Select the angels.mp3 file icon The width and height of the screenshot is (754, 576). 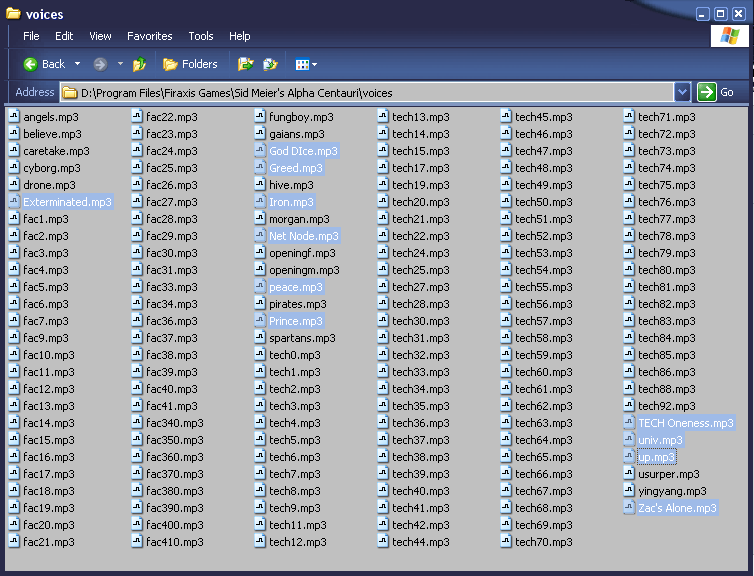(14, 117)
